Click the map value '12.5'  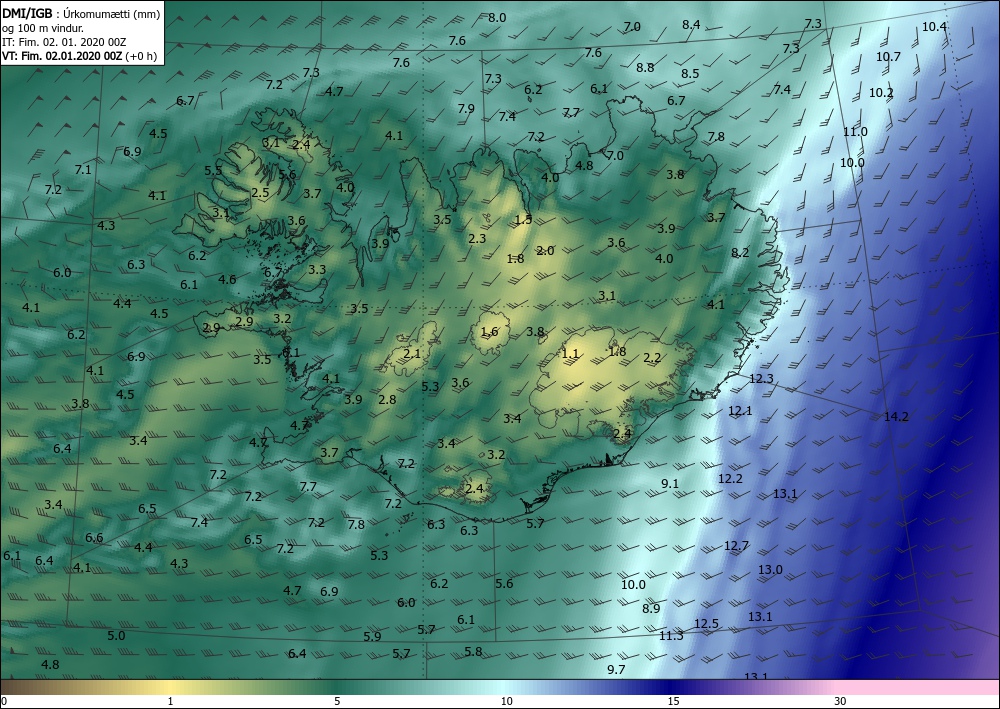click(706, 624)
